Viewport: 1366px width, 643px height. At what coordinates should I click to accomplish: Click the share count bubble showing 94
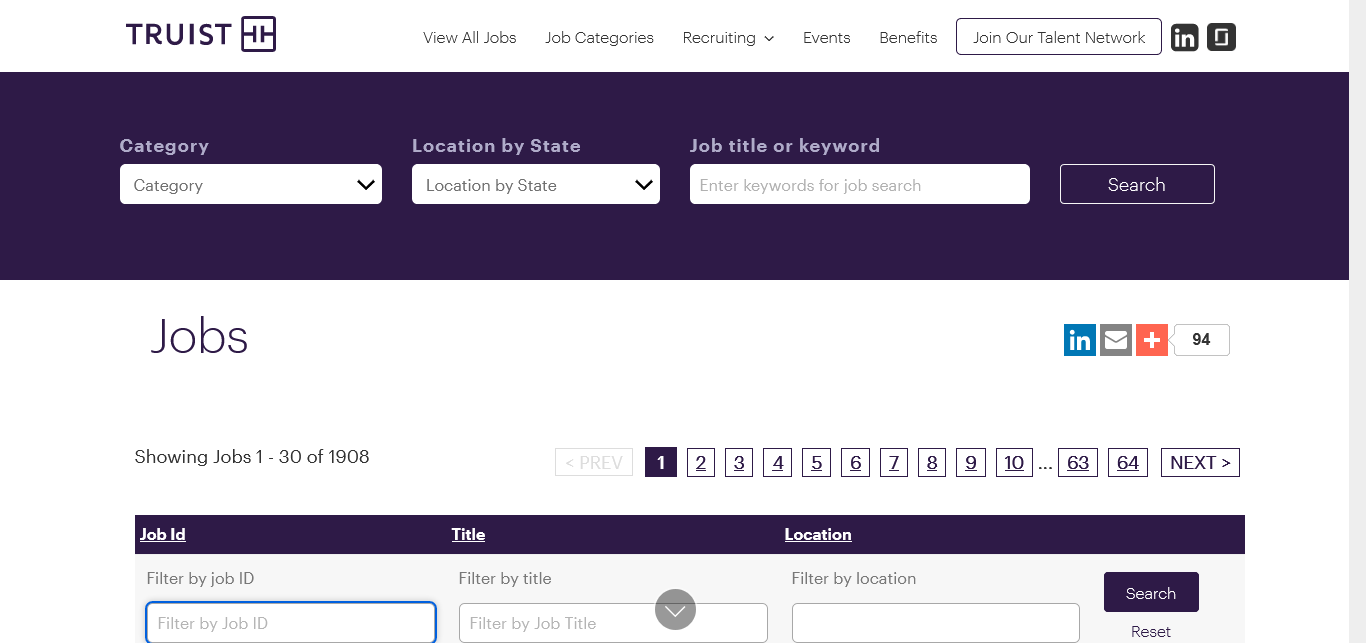click(1201, 340)
